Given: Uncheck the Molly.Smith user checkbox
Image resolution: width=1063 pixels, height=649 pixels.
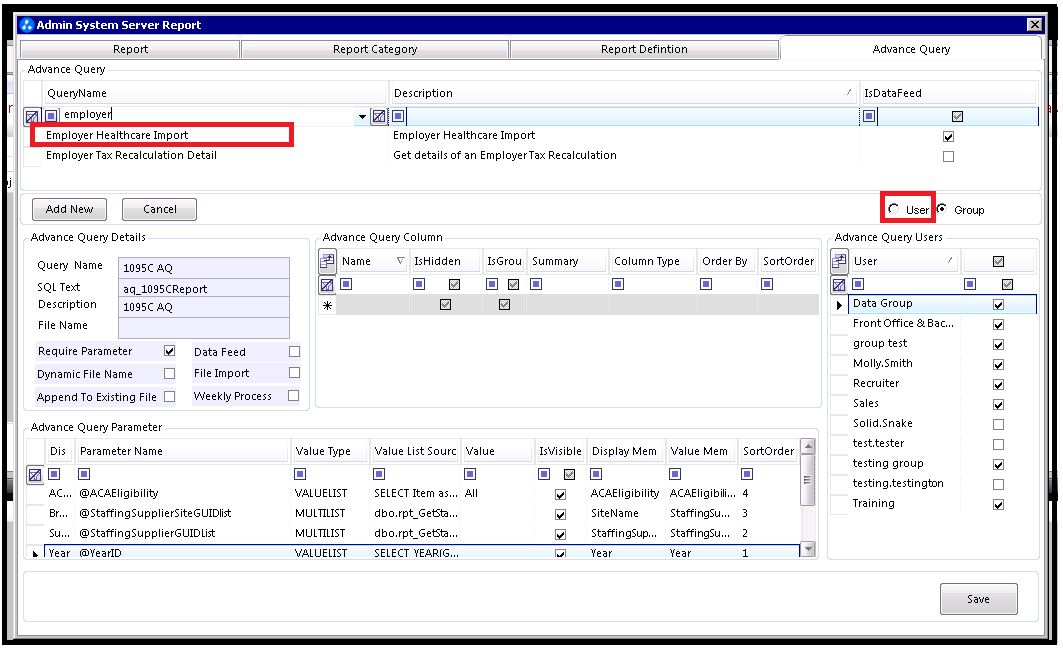Looking at the screenshot, I should pyautogui.click(x=998, y=365).
